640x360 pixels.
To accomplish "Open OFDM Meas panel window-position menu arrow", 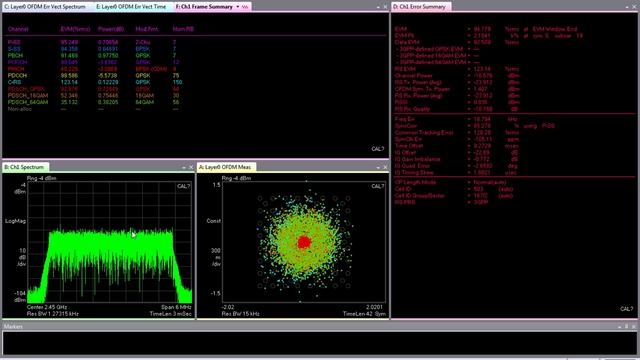I will pos(378,167).
